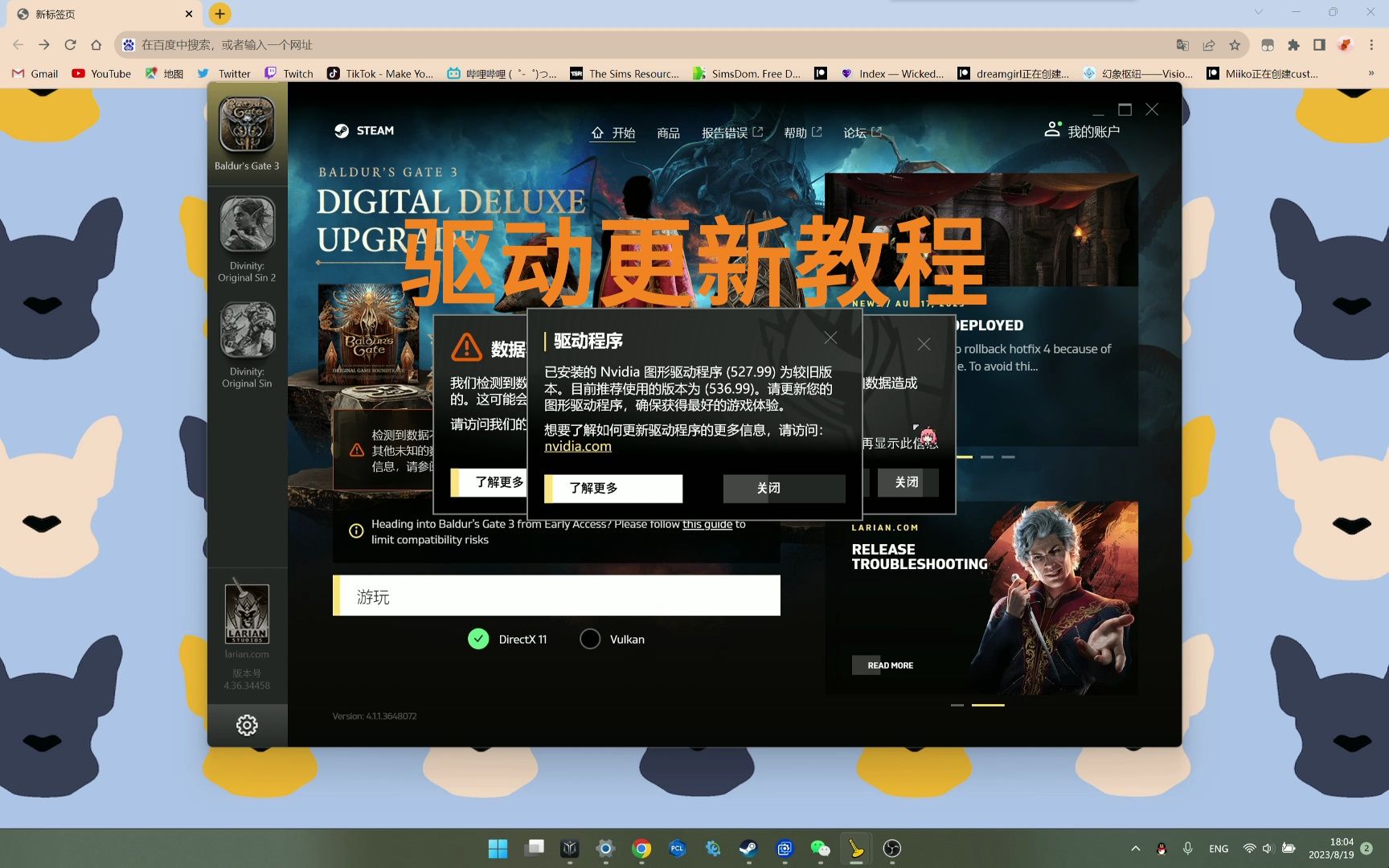Screen dimensions: 1389x868
Task: Open volume control in system tray
Action: [x=1268, y=849]
